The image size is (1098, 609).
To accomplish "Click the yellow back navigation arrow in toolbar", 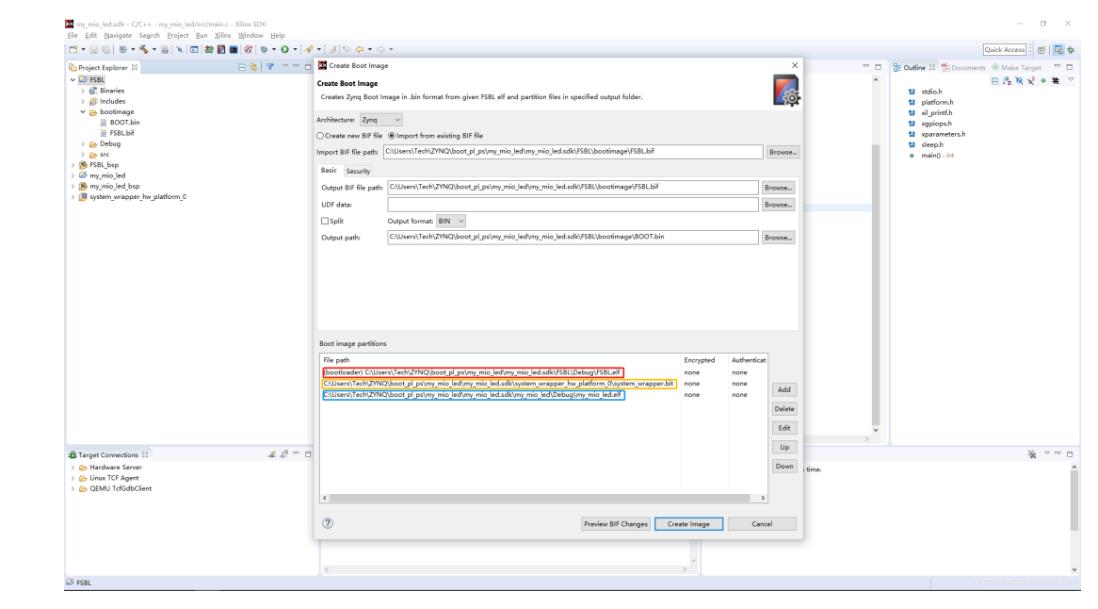I will tap(360, 50).
